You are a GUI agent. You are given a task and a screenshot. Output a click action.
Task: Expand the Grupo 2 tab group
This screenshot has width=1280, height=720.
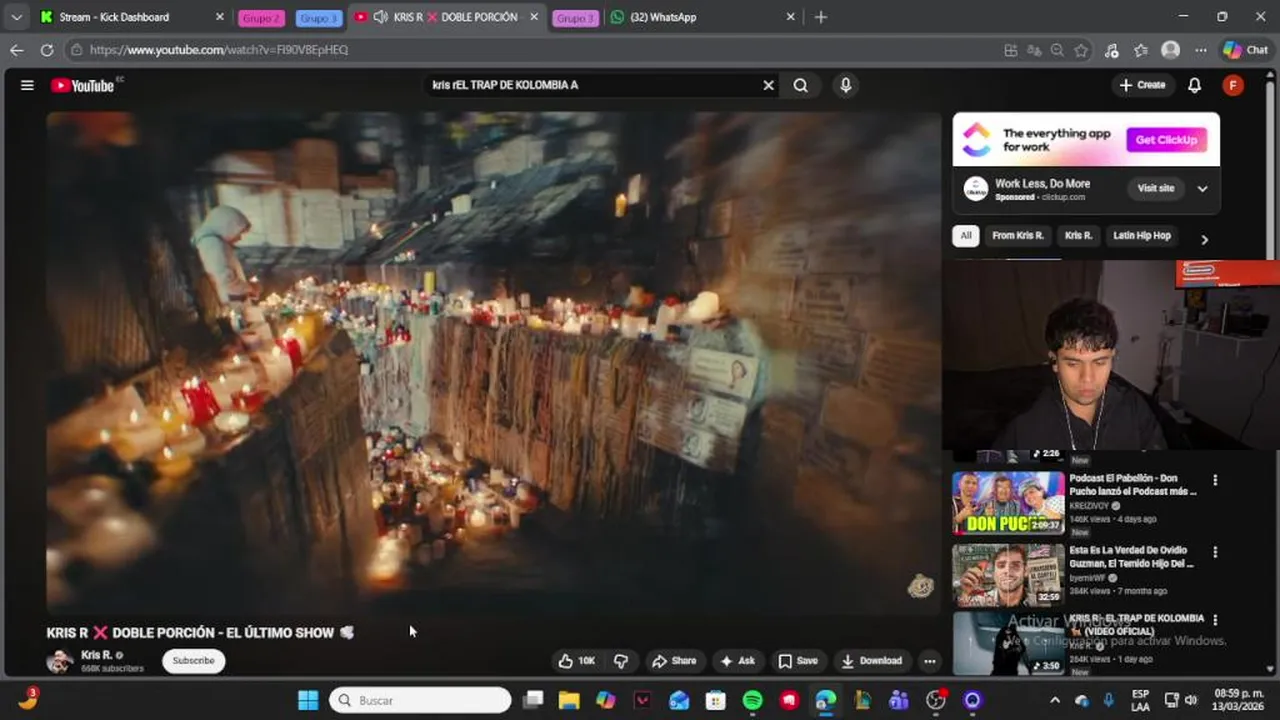coord(262,18)
